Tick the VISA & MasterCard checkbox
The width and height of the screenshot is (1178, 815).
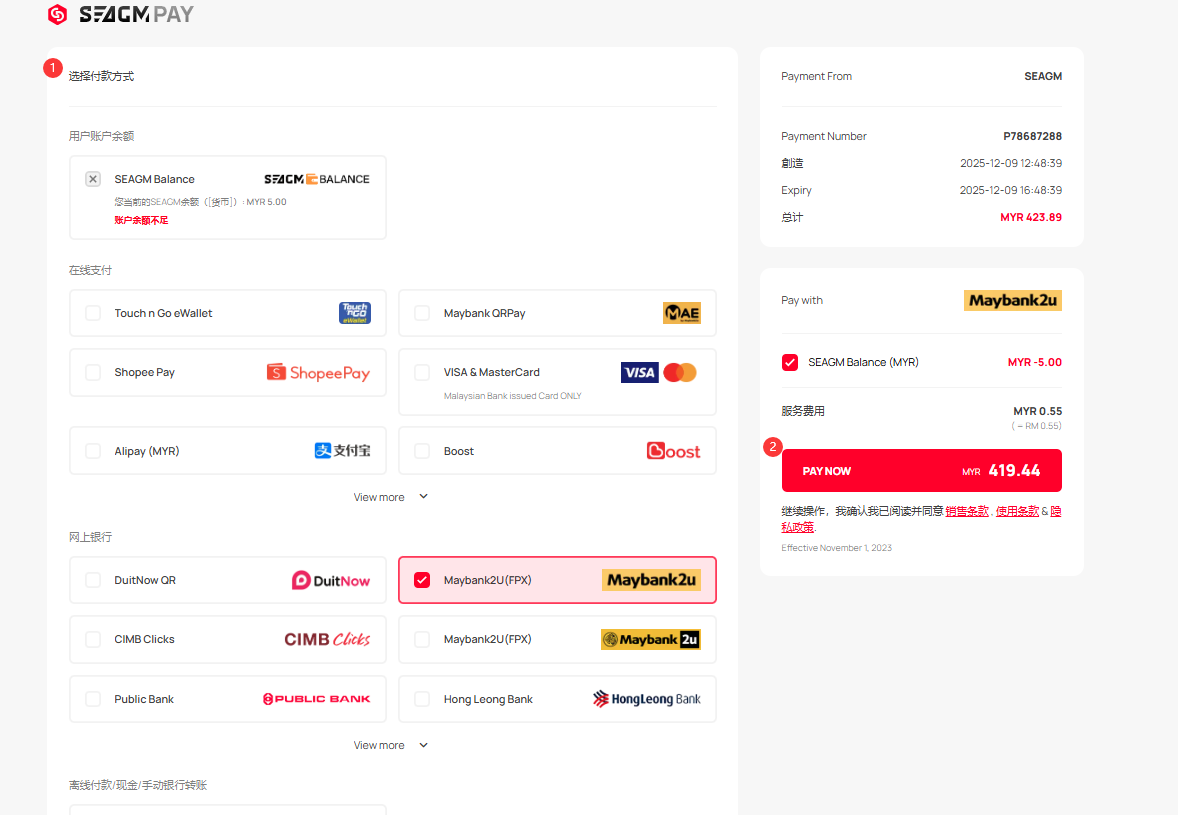pyautogui.click(x=422, y=372)
